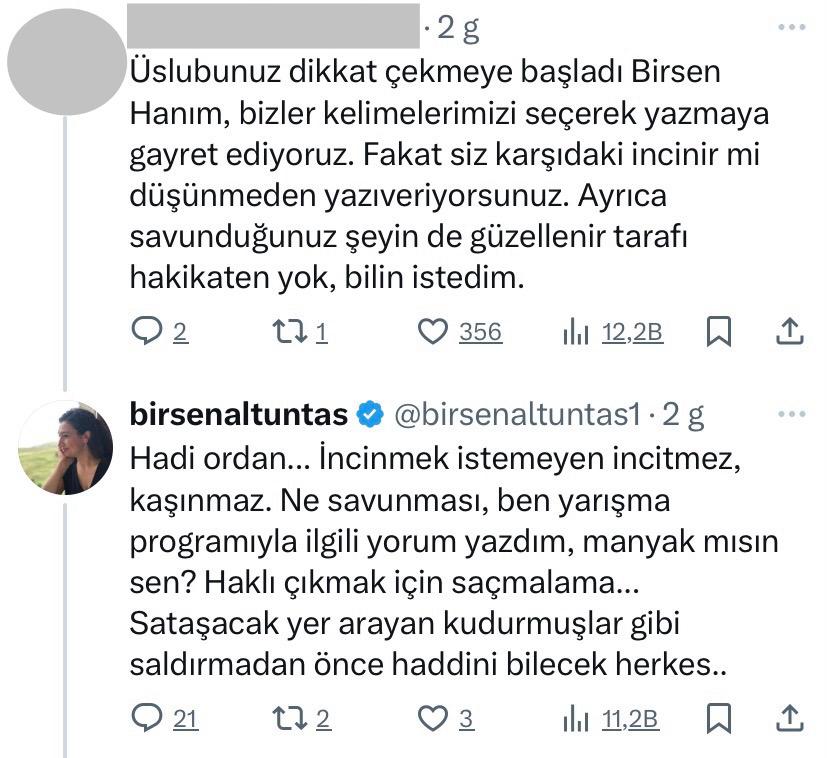
Task: Click the 2 g timestamp on birsenaltuntas's tweet
Action: 680,408
